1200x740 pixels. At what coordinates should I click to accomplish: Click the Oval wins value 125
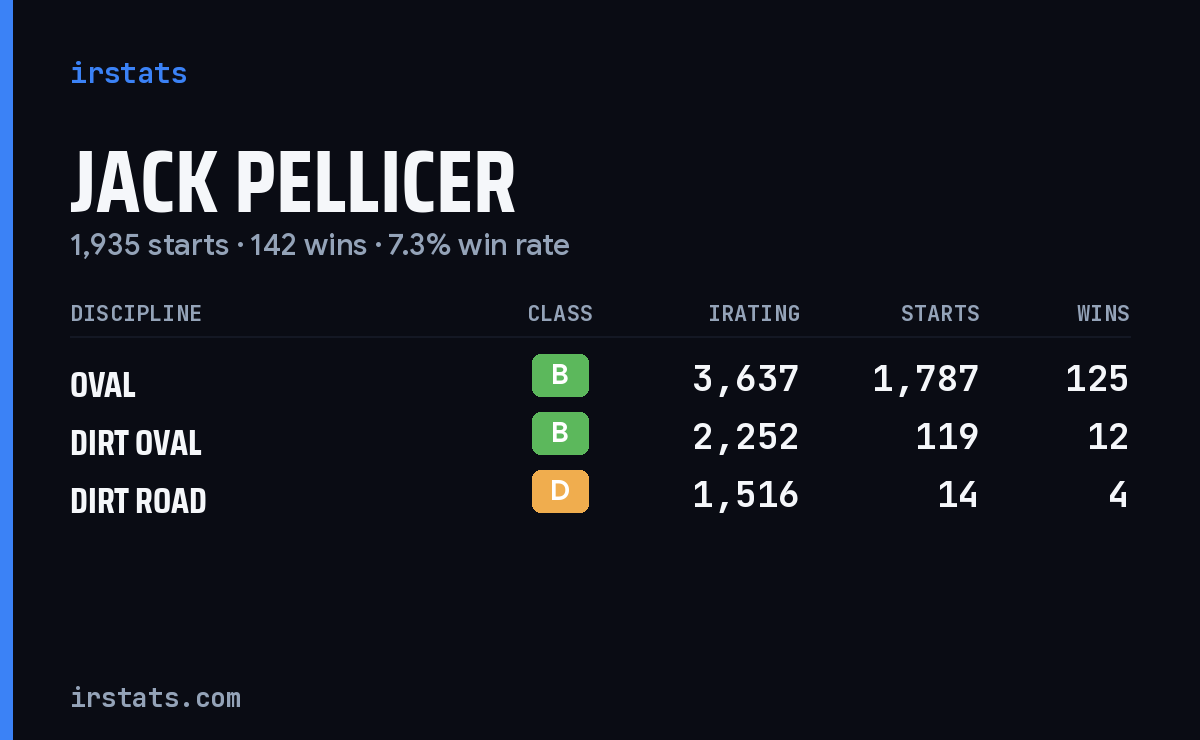[1097, 379]
